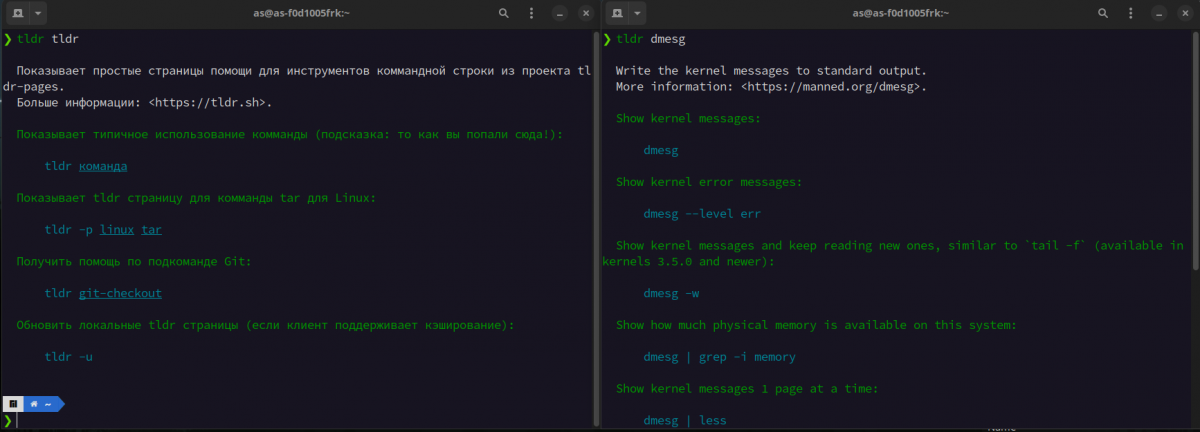Click 'Show kernel messages:' heading
The image size is (1200, 432).
(688, 118)
